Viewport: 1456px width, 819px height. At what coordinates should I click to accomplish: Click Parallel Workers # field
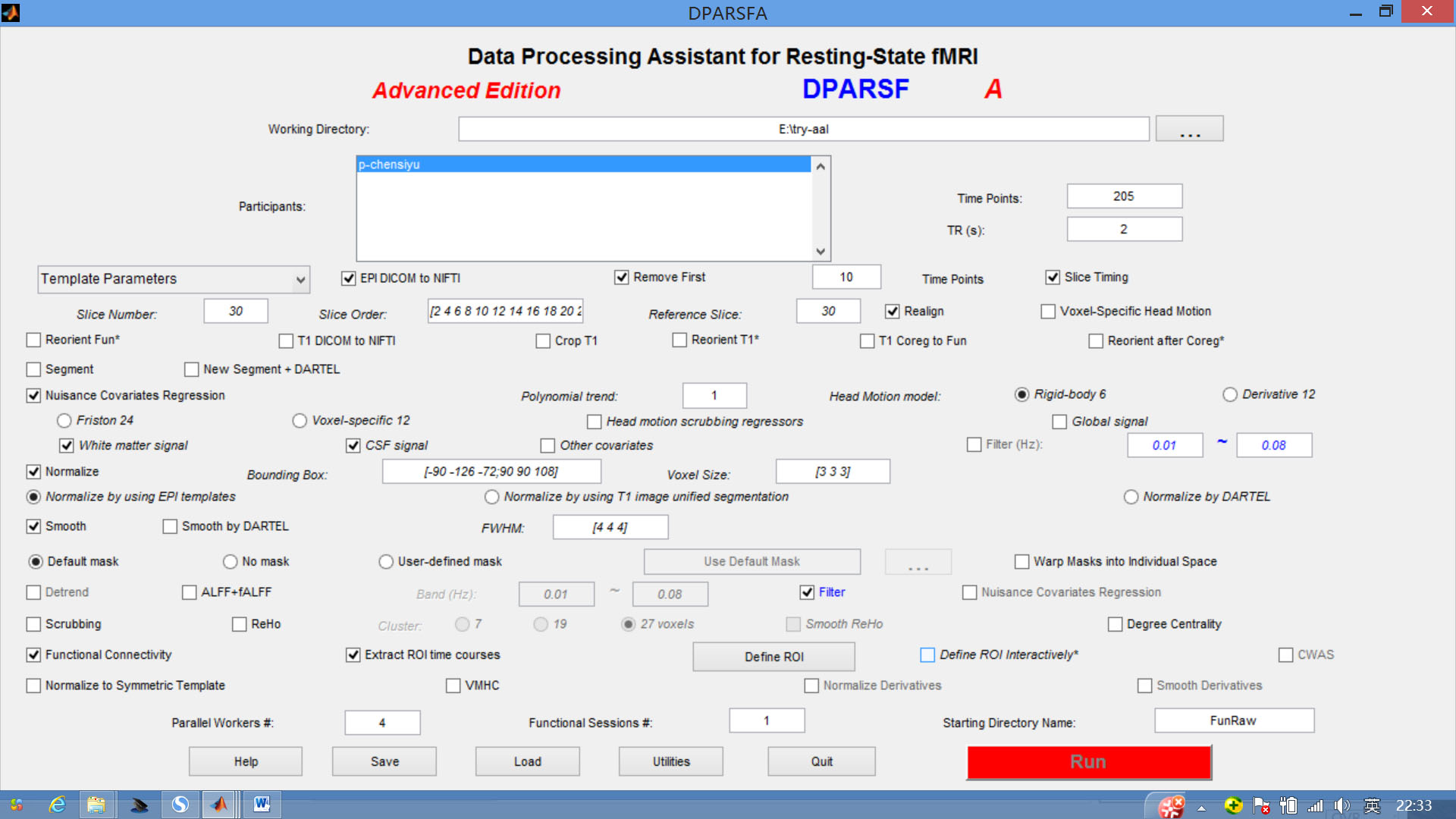point(382,723)
